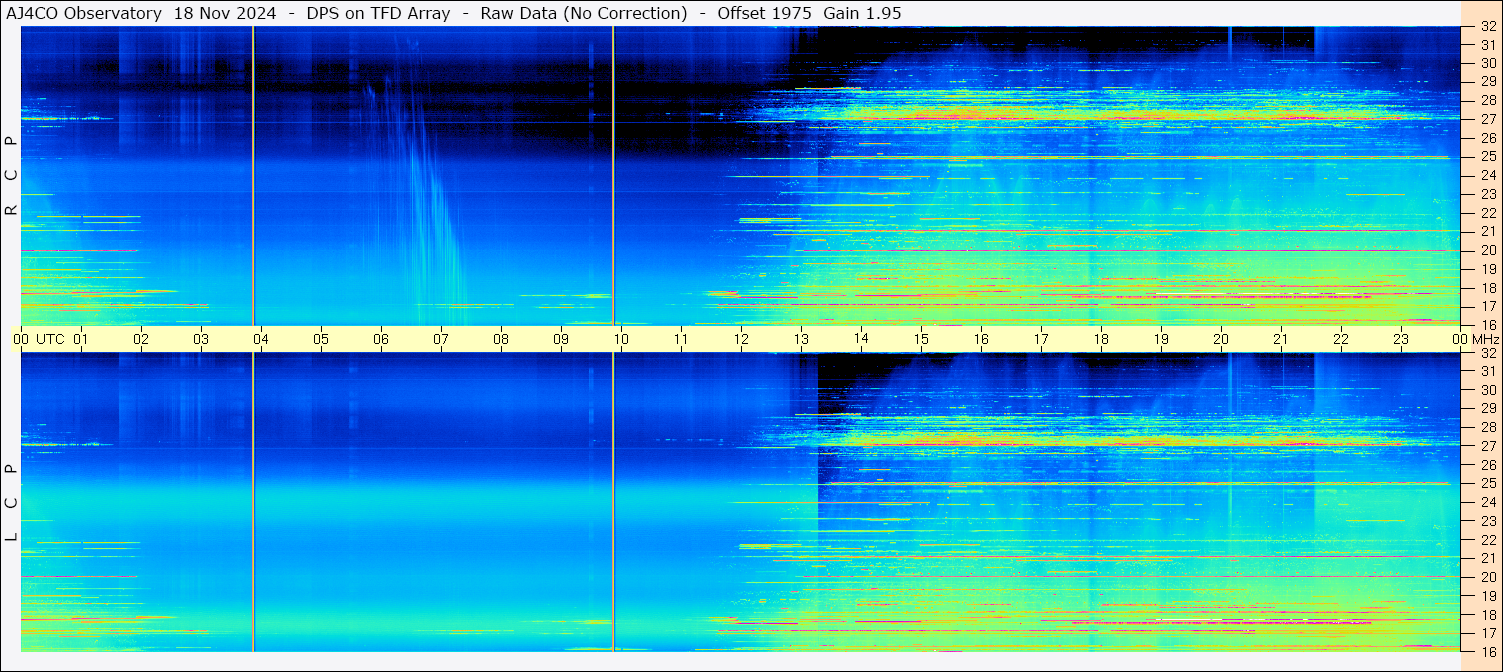Click the 23 MHz label of LCP panel

[x=1487, y=521]
